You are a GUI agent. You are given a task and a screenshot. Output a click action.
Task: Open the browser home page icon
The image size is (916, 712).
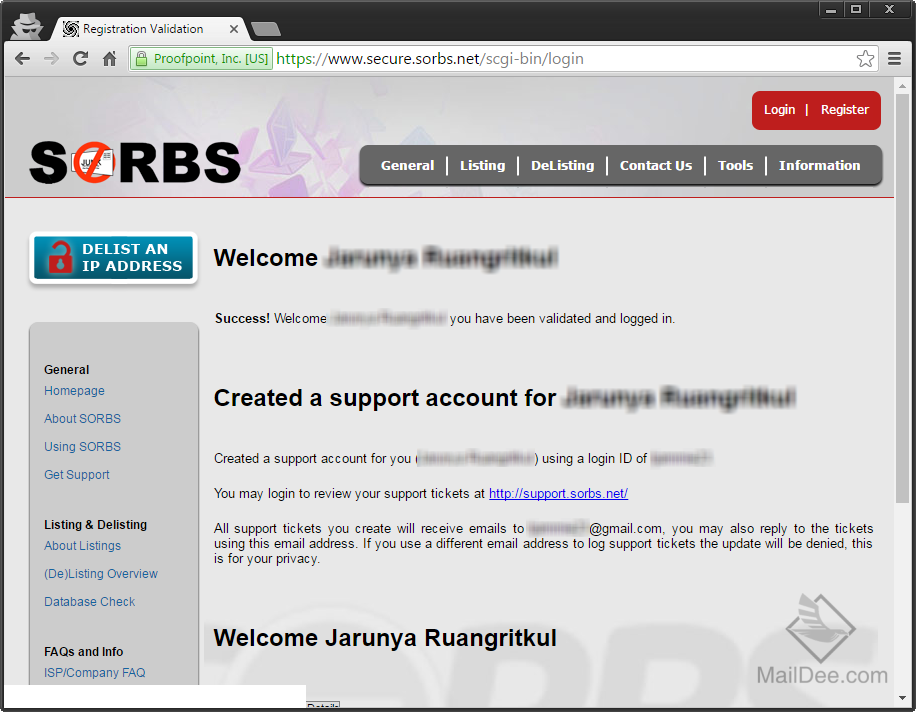point(109,58)
